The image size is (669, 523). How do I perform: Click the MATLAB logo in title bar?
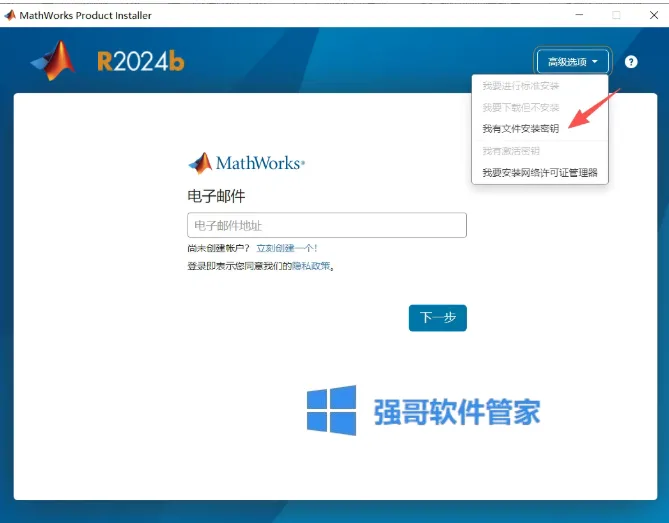click(x=10, y=15)
